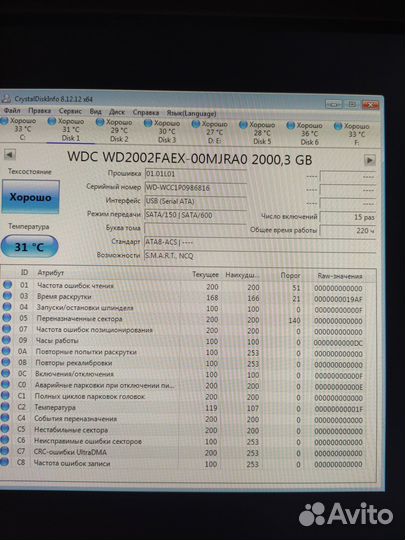The image size is (405, 540).
Task: Go to next disk with right arrow
Action: pyautogui.click(x=370, y=160)
